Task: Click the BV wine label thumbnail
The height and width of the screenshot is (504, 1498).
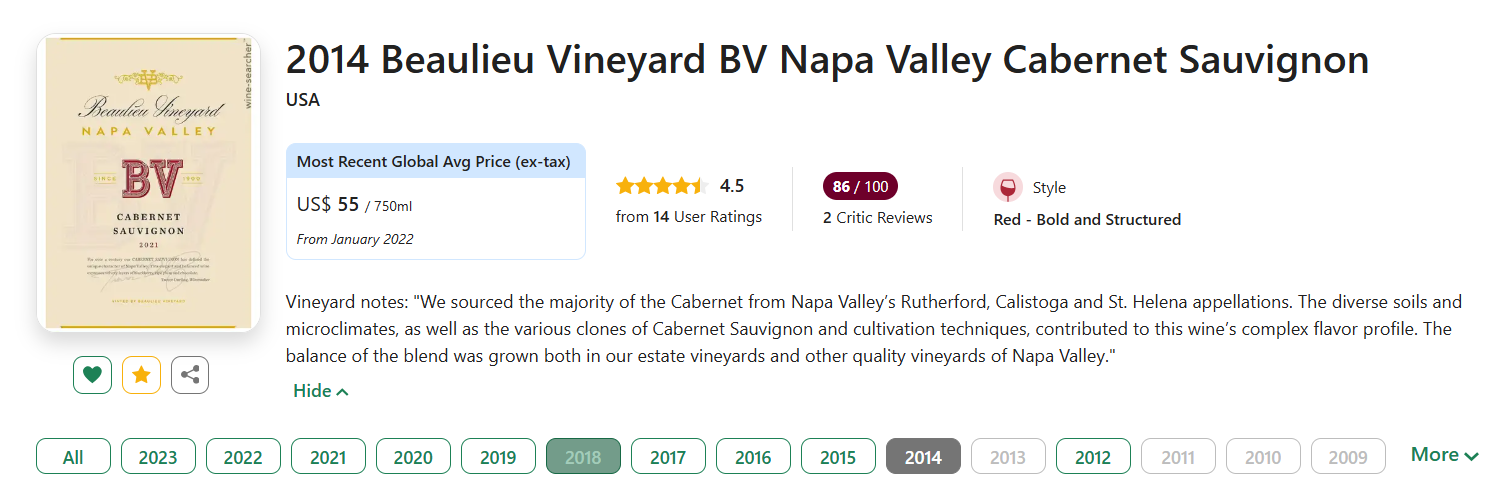Action: coord(148,183)
